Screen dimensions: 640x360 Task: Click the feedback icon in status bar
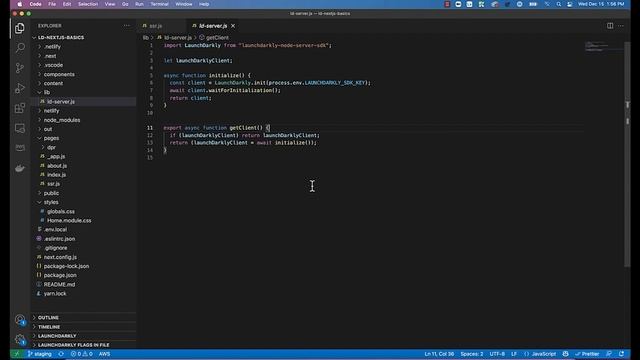click(609, 354)
